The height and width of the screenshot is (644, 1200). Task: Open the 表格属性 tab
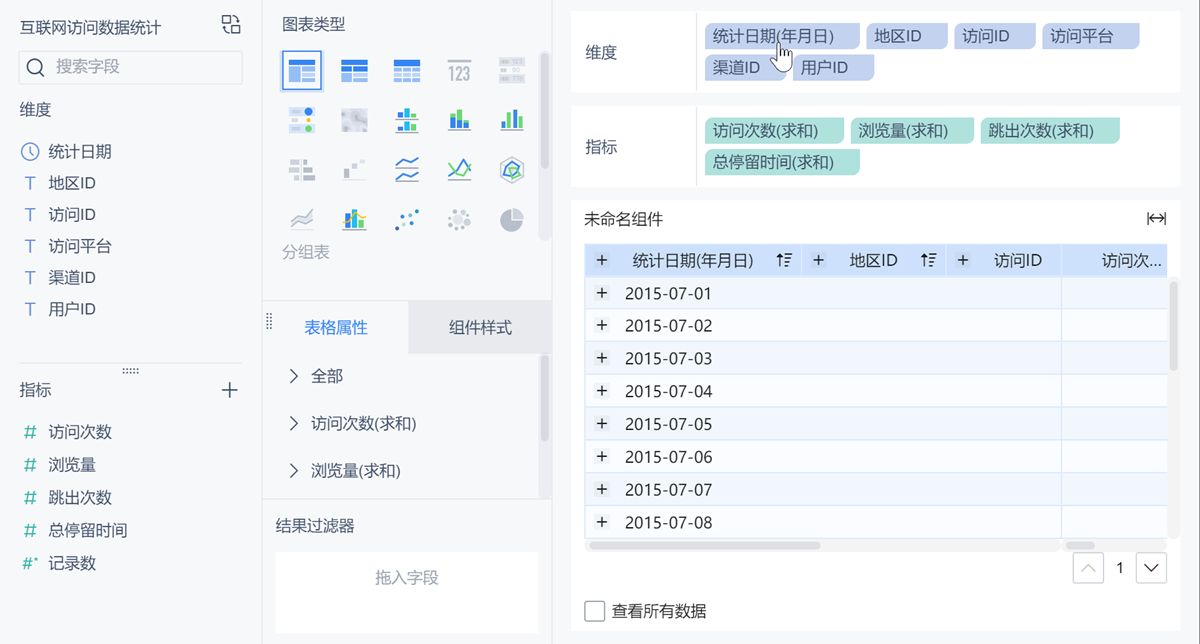336,327
